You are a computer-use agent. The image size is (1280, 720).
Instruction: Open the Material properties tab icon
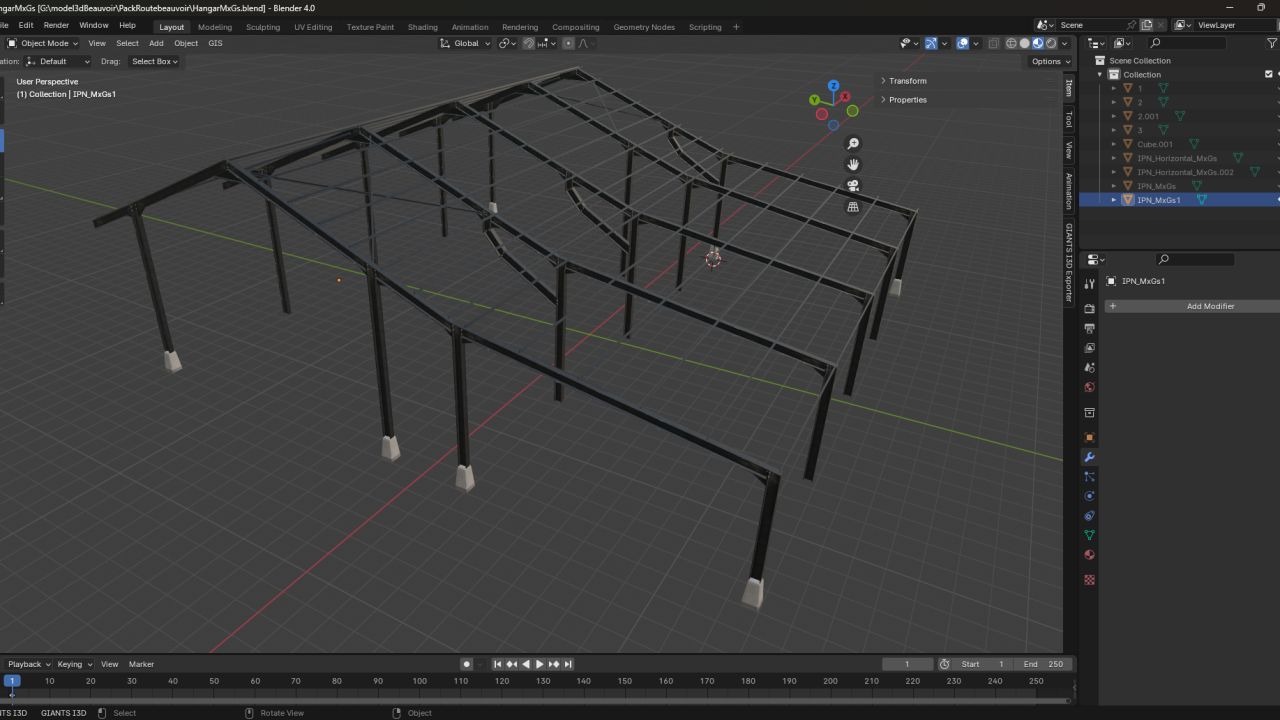tap(1089, 555)
